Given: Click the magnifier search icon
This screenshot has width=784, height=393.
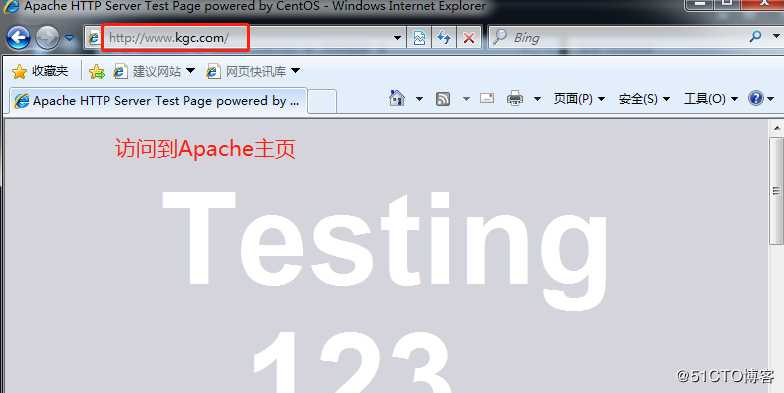Looking at the screenshot, I should 756,36.
